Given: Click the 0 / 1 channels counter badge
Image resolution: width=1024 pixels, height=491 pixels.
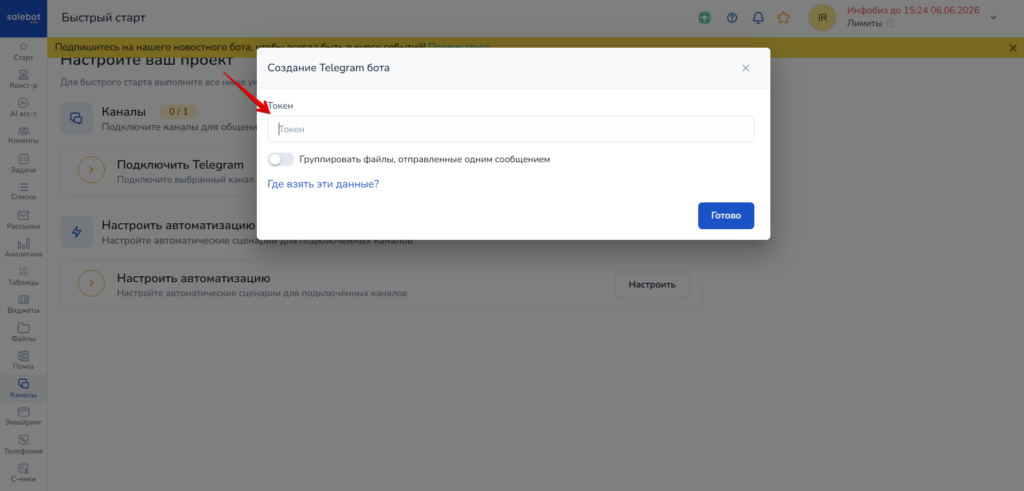Looking at the screenshot, I should click(178, 112).
